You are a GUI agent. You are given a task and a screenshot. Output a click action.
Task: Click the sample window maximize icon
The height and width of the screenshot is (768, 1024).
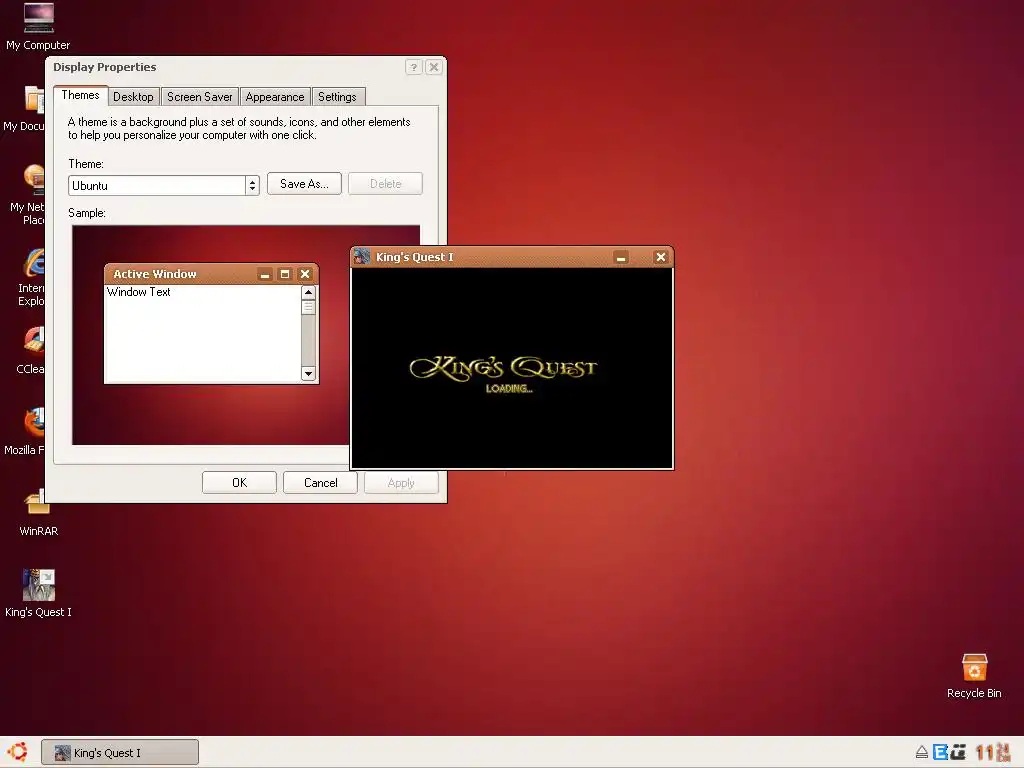(285, 274)
